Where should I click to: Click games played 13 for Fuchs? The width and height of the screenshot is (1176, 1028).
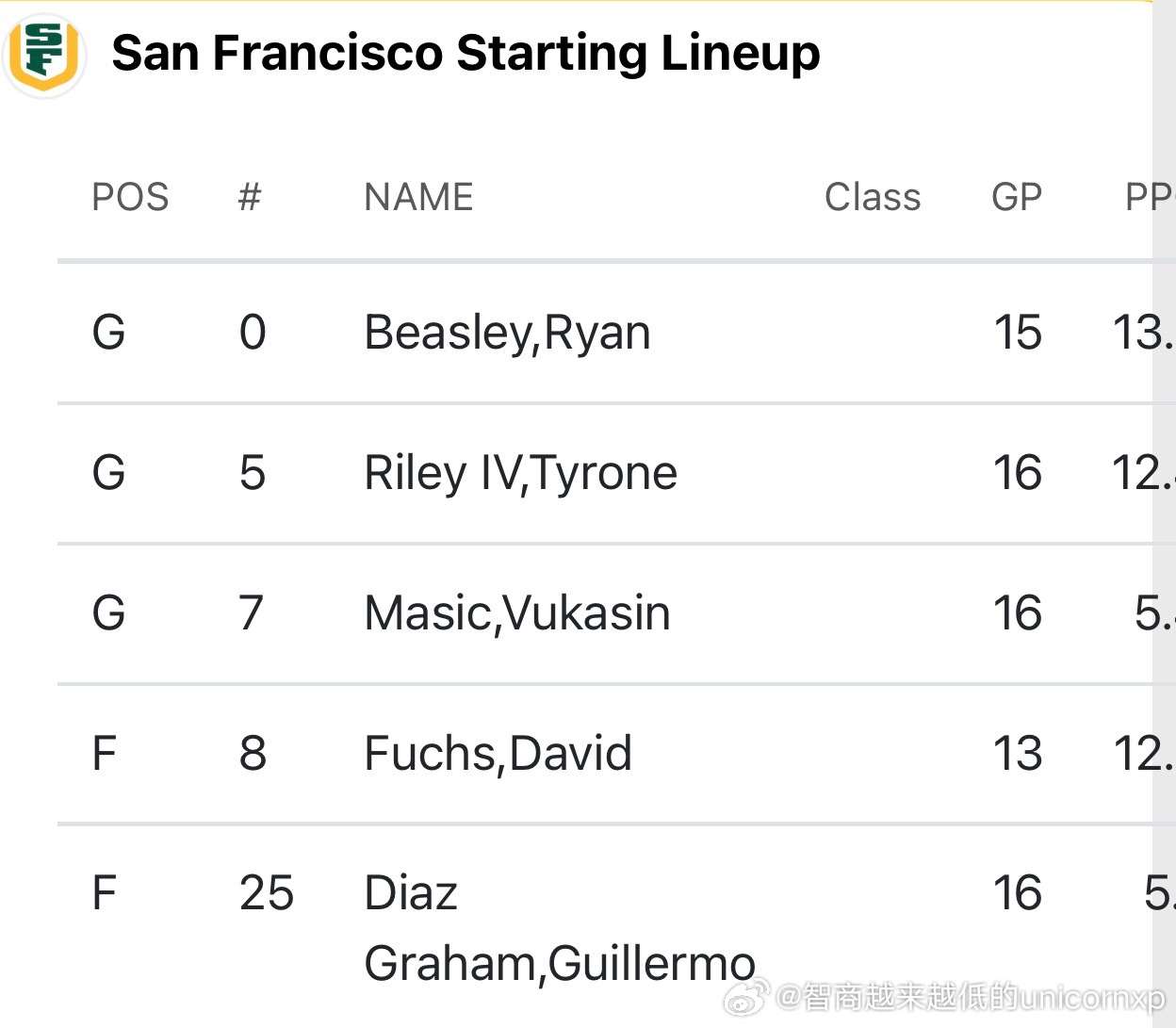[x=1018, y=754]
